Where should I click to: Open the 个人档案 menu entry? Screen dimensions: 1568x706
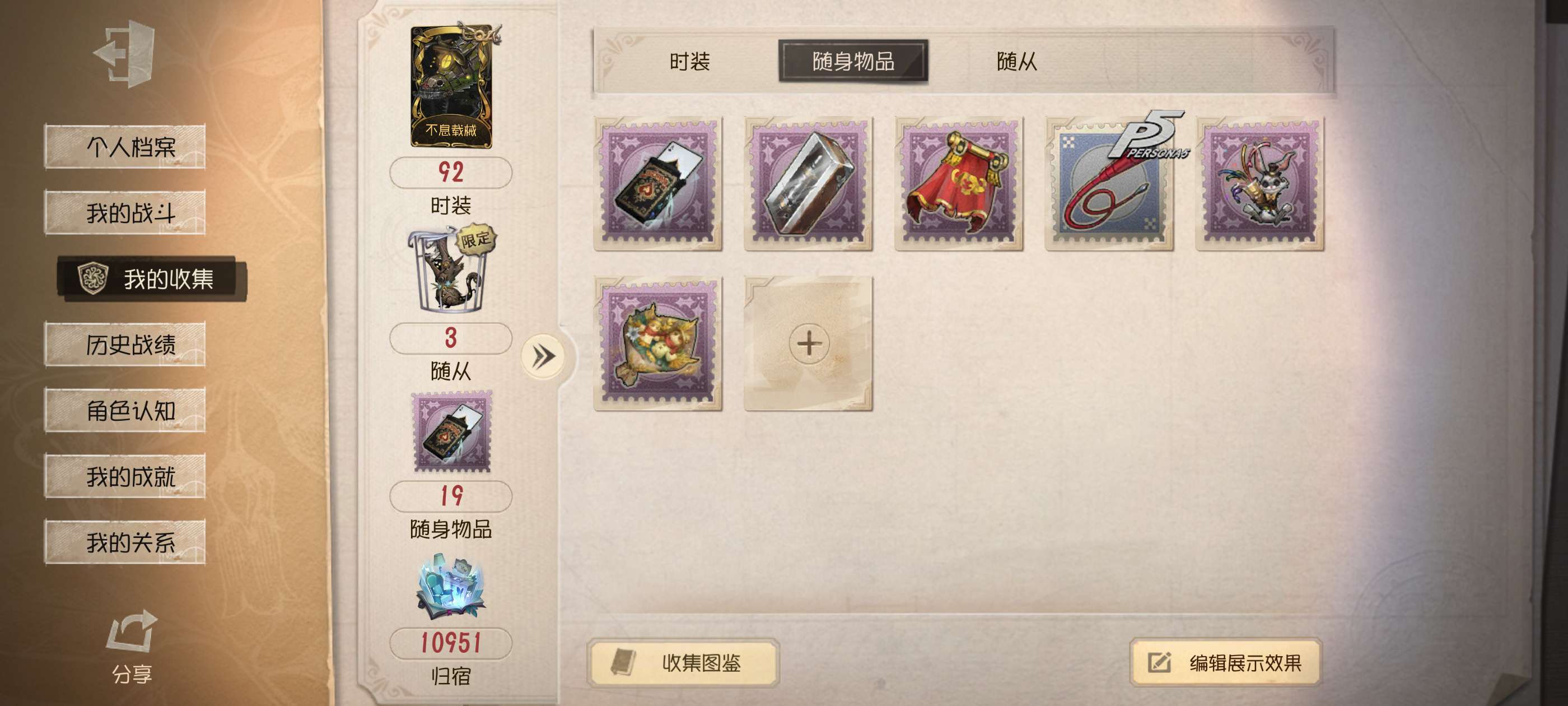coord(125,147)
